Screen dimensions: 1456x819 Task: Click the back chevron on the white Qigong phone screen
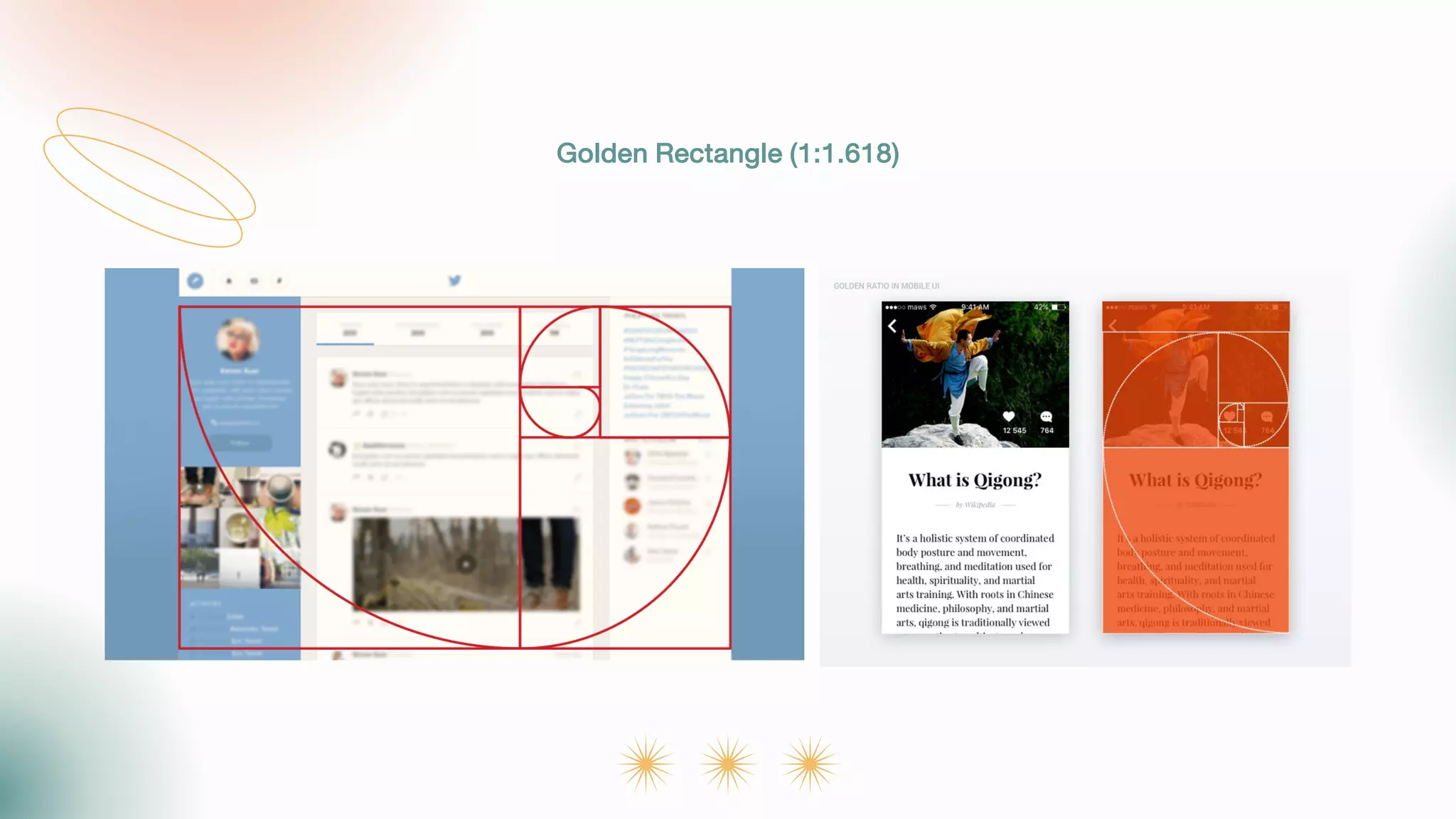(892, 326)
